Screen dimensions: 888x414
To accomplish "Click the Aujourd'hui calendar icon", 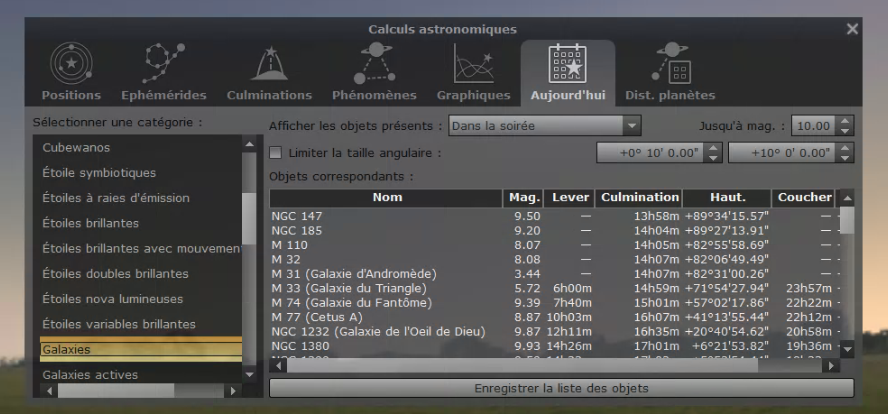I will [567, 63].
